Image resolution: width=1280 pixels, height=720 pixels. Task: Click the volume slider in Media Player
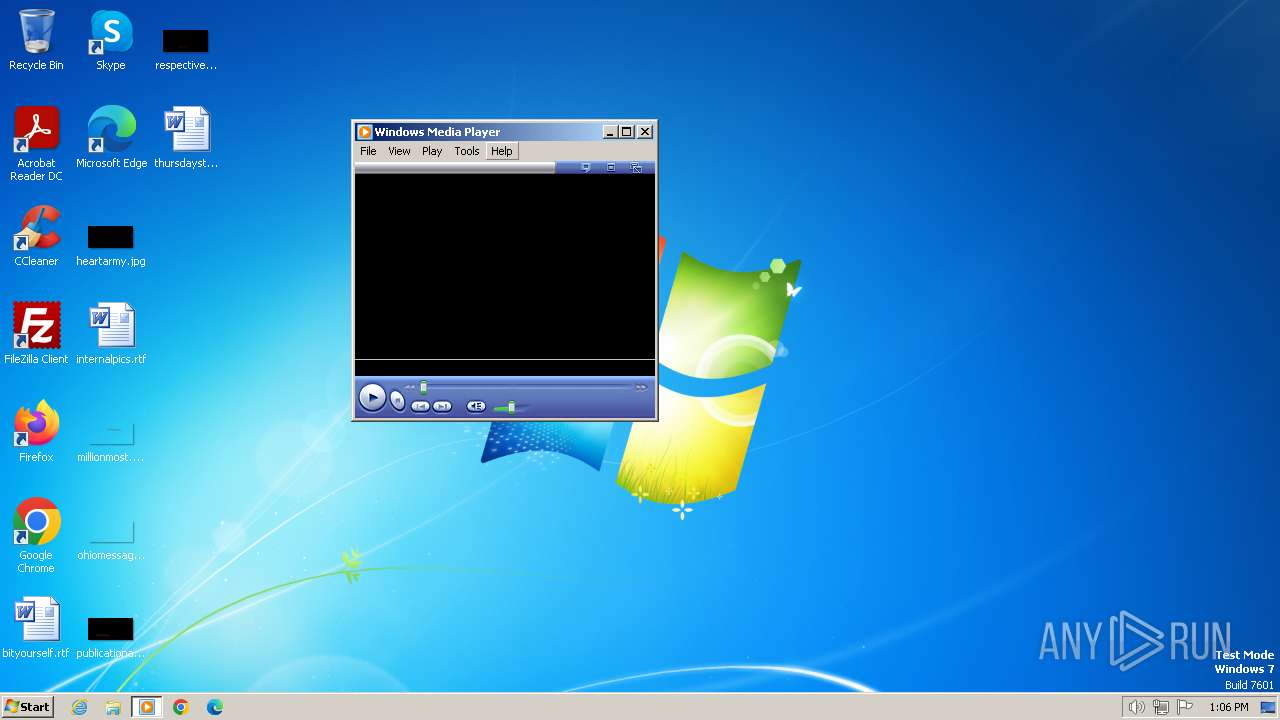tap(510, 407)
